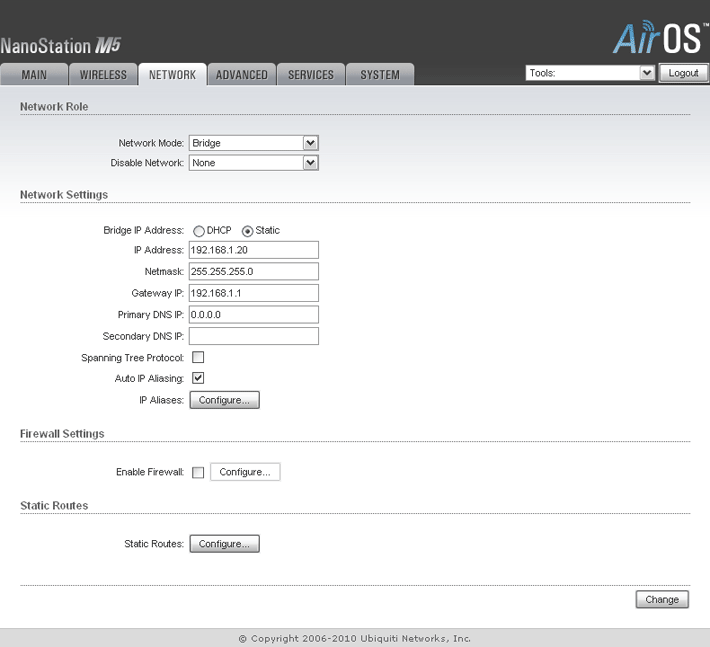Click the Ubiquiti Networks copyright text

coord(355,638)
